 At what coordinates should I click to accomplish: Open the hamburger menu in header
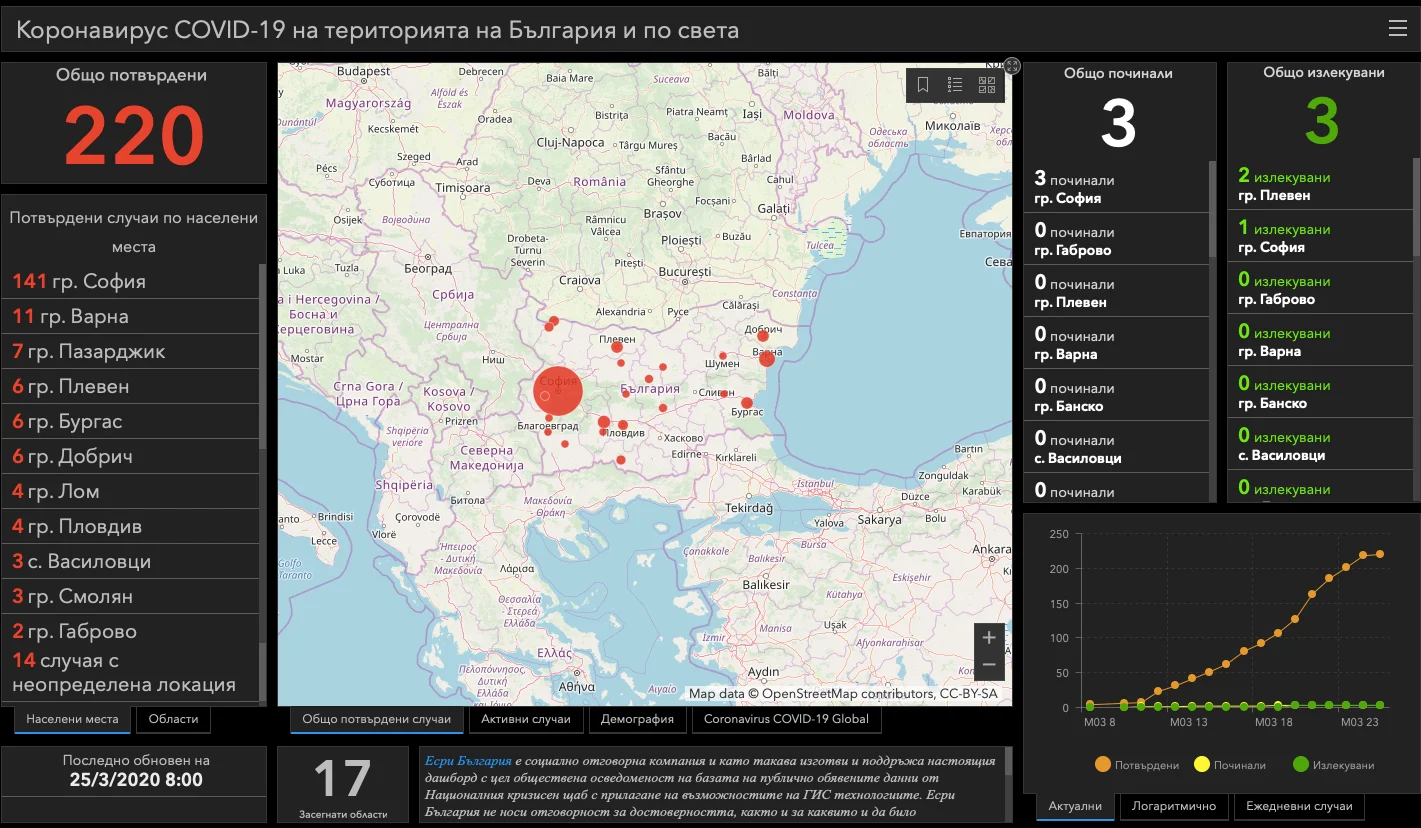pos(1397,29)
